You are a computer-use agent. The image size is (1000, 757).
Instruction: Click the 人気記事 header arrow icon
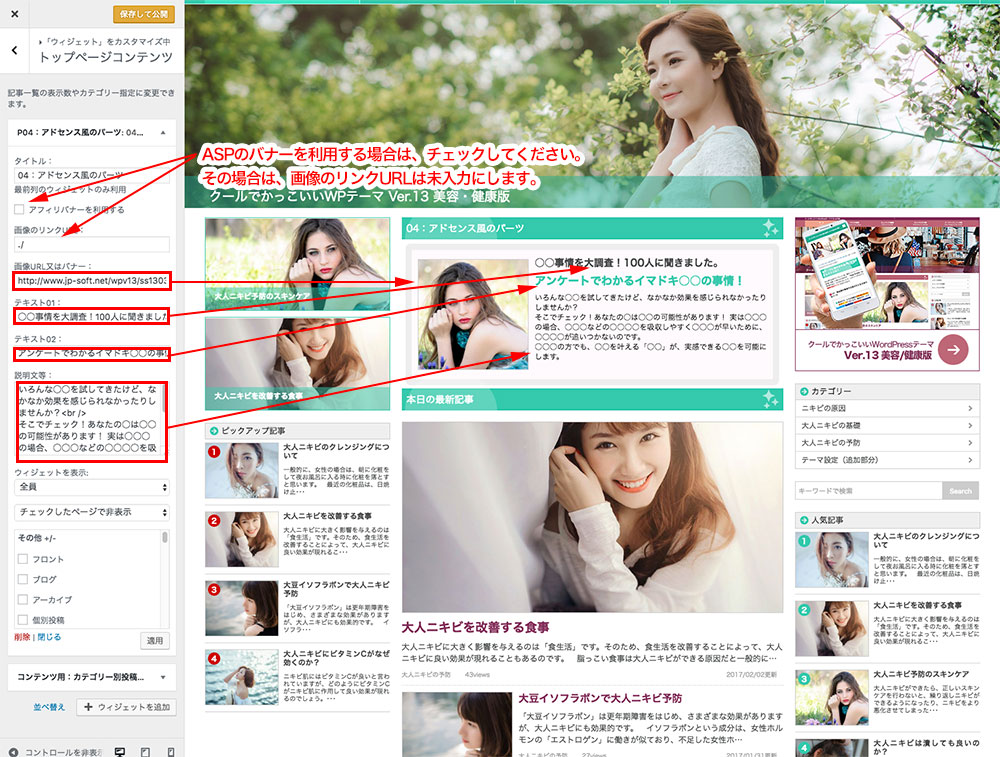pyautogui.click(x=804, y=520)
